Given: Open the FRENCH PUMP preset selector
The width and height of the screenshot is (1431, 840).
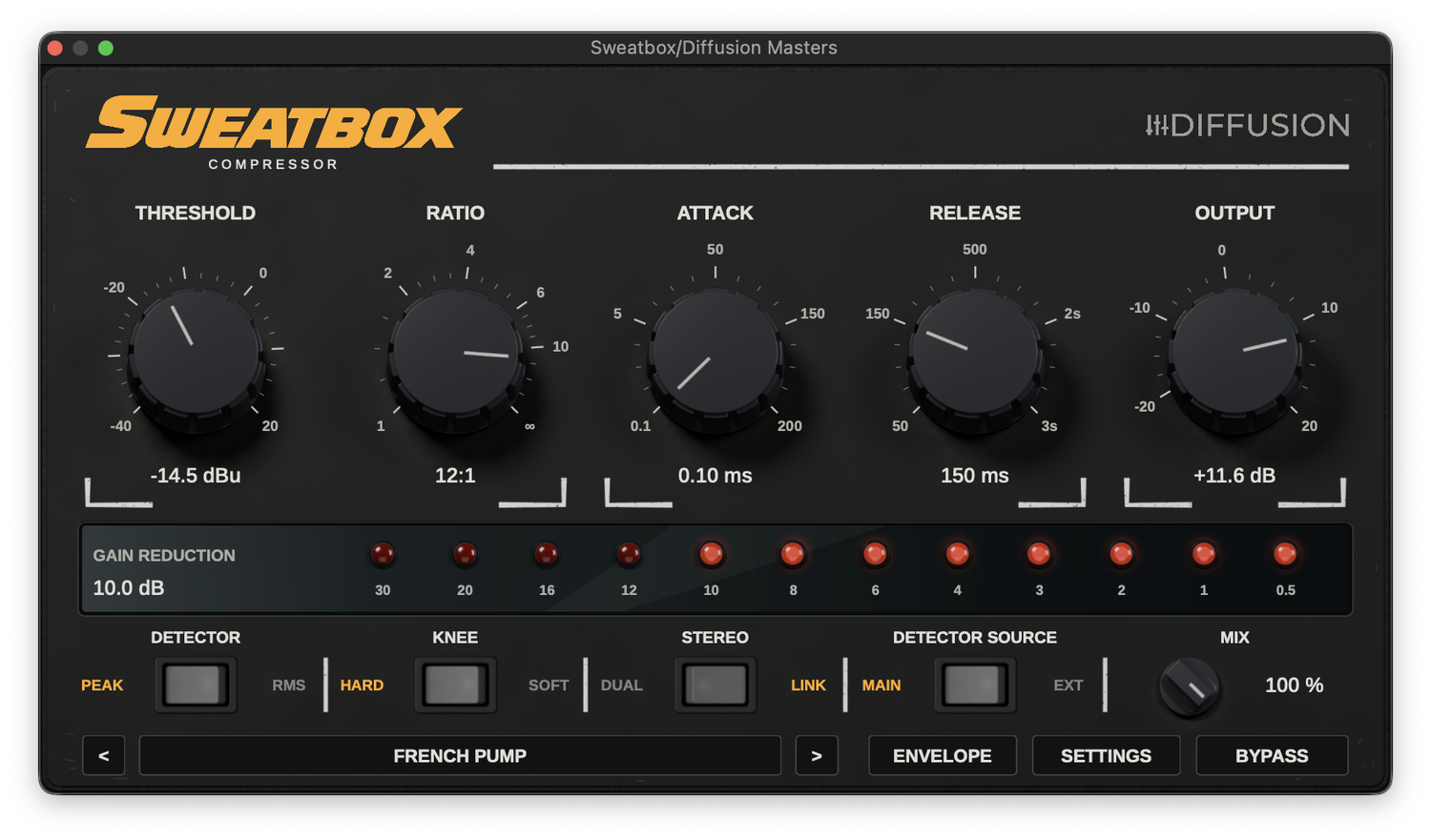Looking at the screenshot, I should 460,755.
